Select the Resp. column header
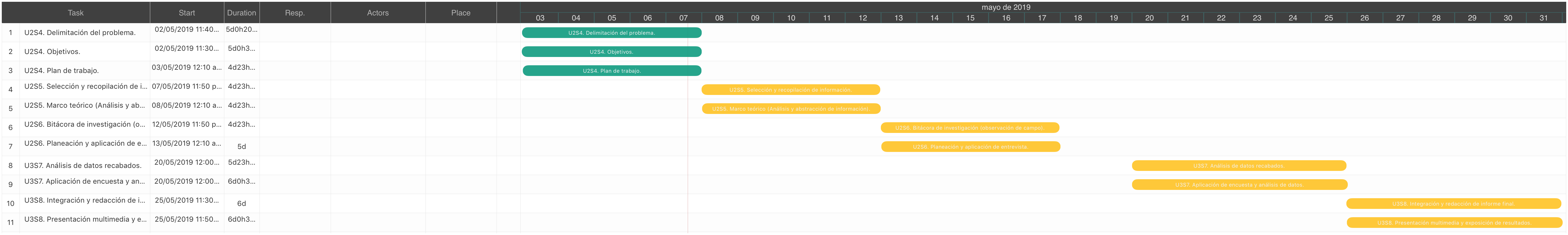 point(295,13)
